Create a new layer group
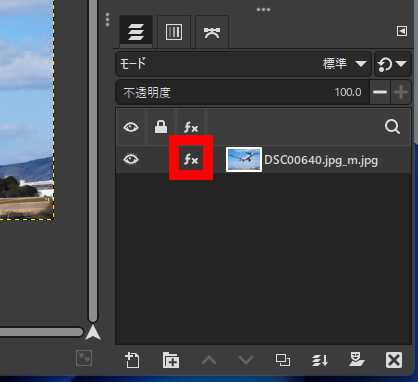This screenshot has width=418, height=382. coord(171,360)
